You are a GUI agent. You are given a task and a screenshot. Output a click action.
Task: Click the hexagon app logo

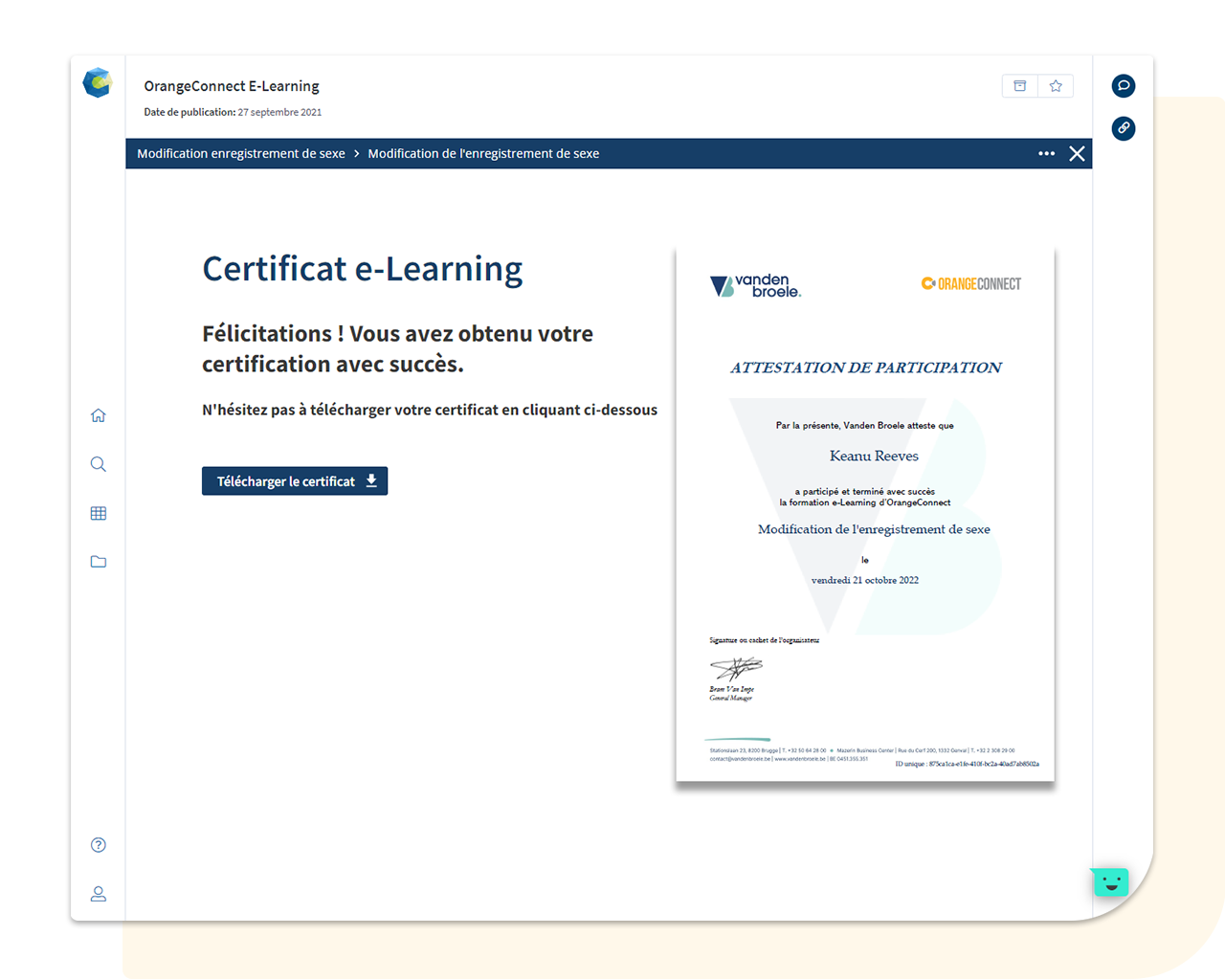coord(97,83)
